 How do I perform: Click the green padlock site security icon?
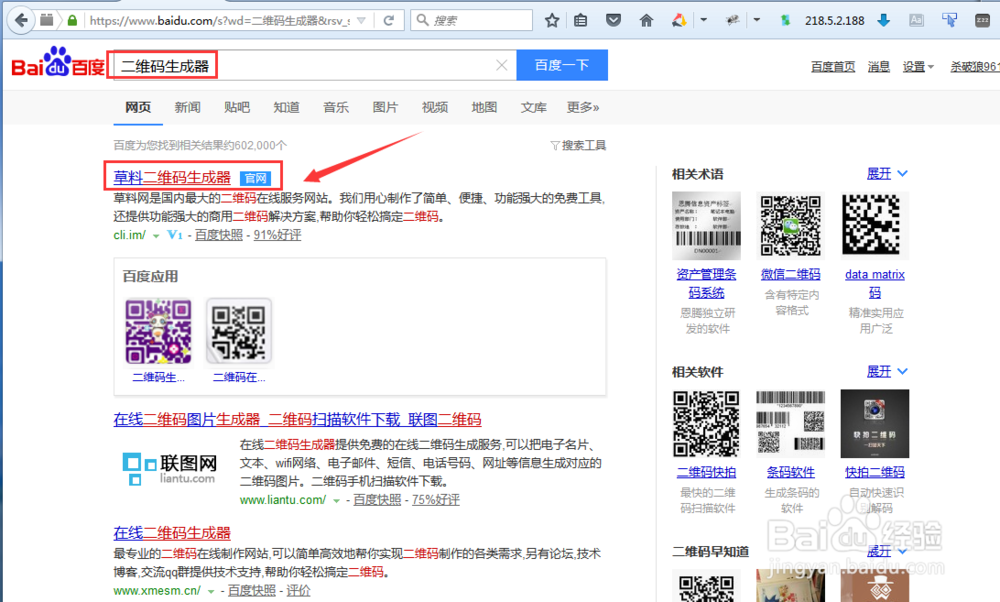pyautogui.click(x=72, y=20)
